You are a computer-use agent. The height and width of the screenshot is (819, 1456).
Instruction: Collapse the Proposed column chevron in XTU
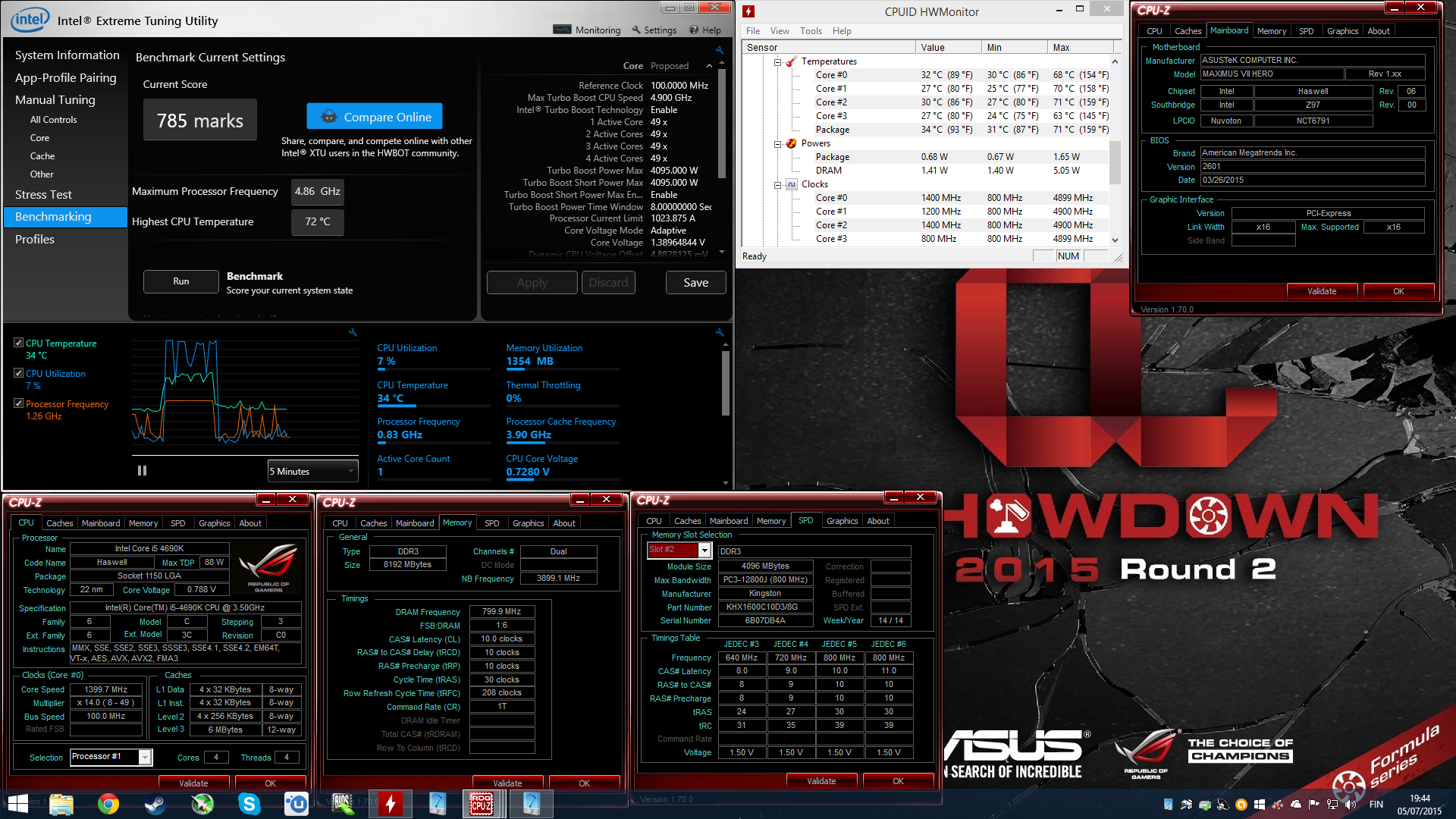[x=709, y=66]
